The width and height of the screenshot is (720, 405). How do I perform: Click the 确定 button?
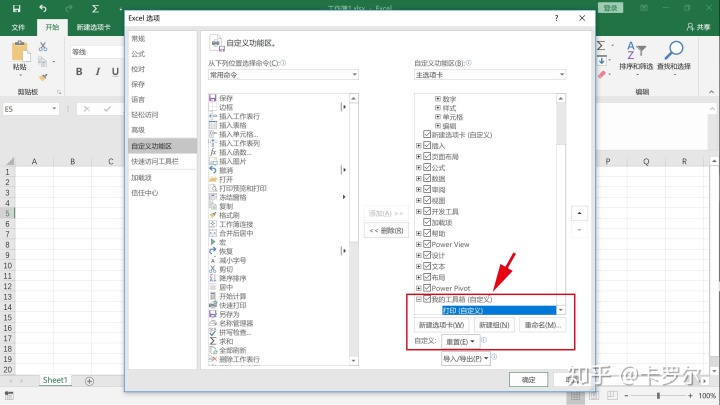529,380
